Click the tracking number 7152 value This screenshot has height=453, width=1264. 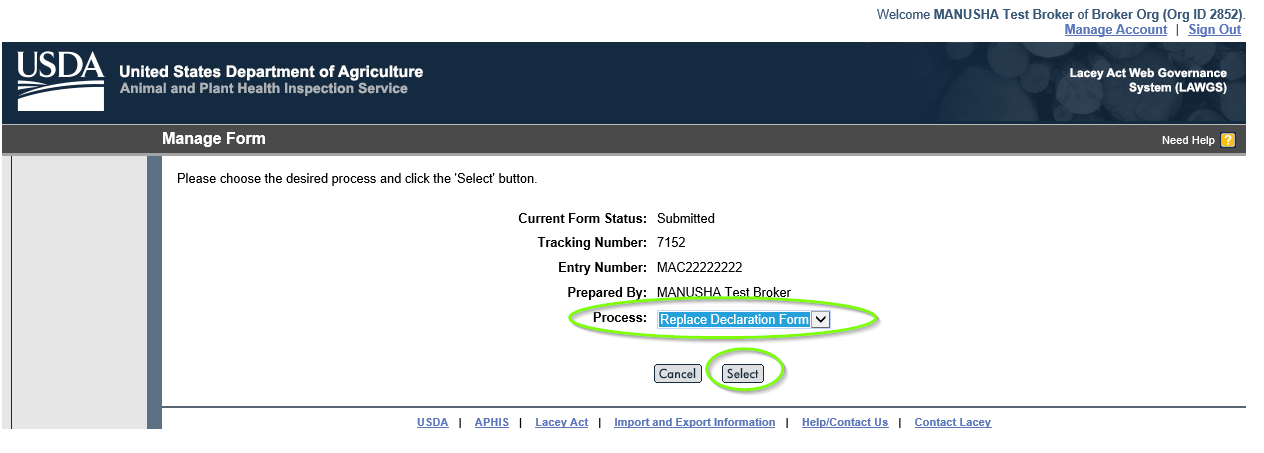[671, 242]
